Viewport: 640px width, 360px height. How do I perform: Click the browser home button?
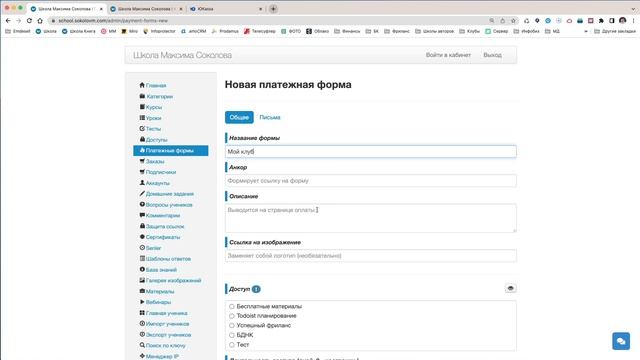pos(40,20)
